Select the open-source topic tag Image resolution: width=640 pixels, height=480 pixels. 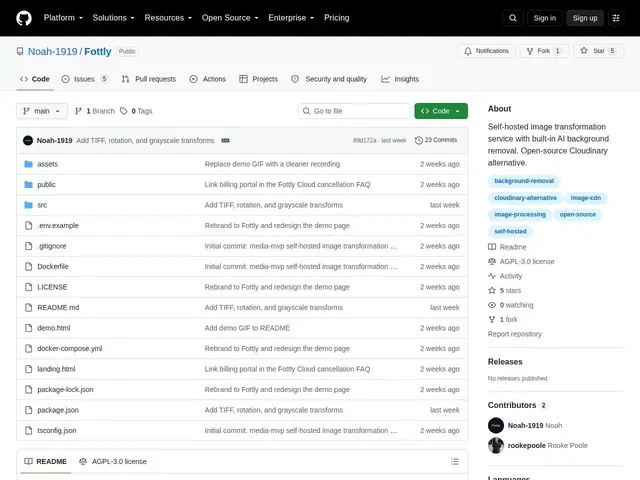(578, 215)
